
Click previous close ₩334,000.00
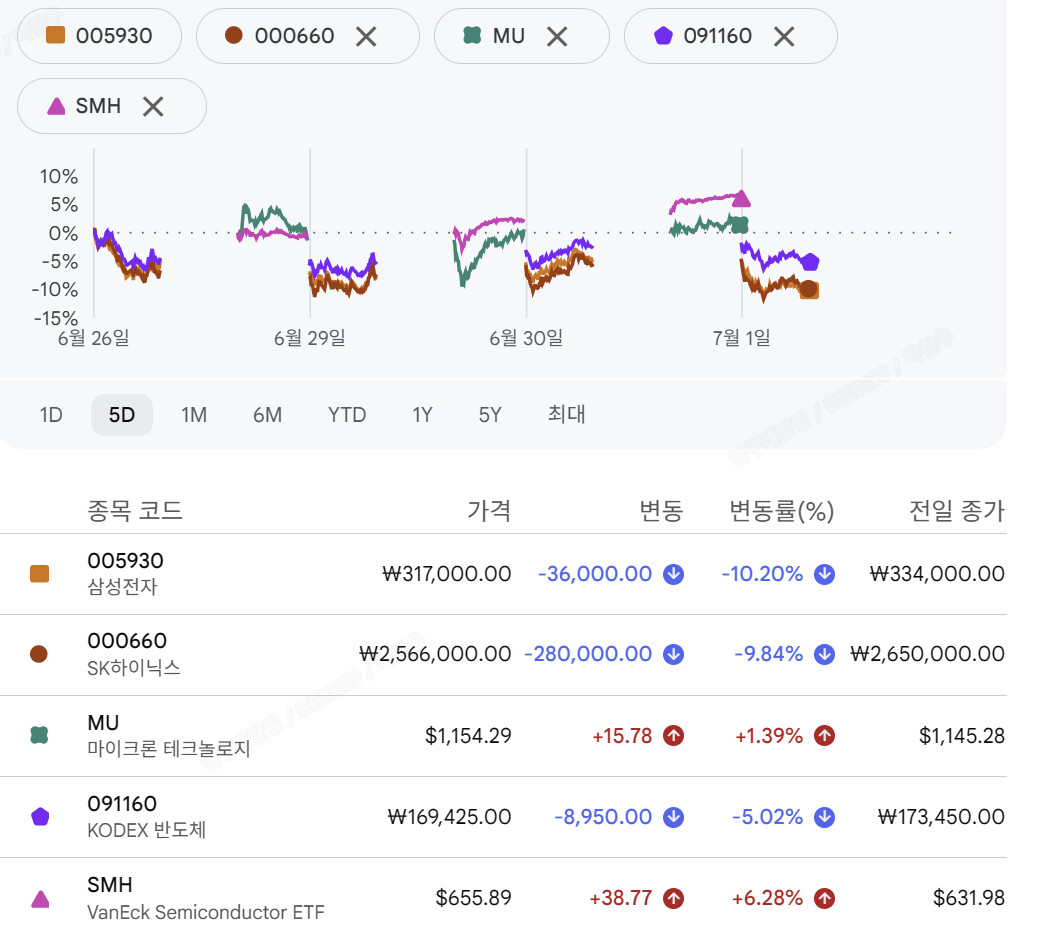click(937, 574)
